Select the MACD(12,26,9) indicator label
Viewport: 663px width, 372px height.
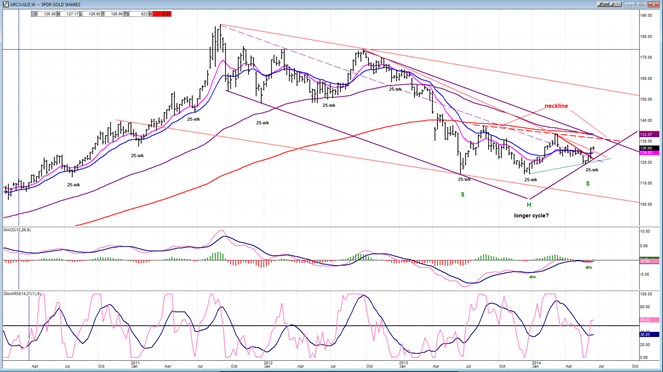[17, 230]
